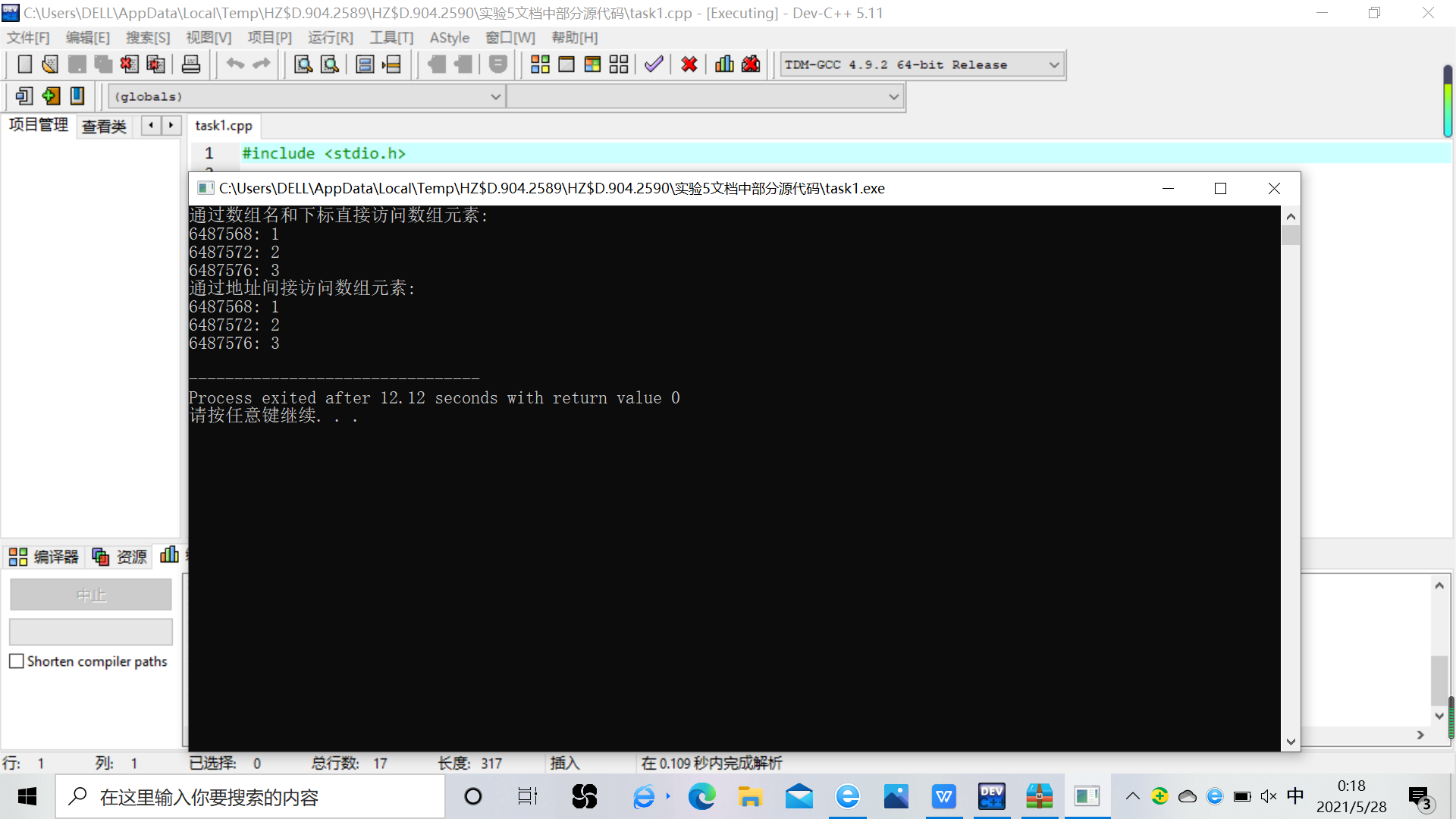This screenshot has height=819, width=1456.
Task: Click the New file toolbar icon
Action: click(24, 64)
